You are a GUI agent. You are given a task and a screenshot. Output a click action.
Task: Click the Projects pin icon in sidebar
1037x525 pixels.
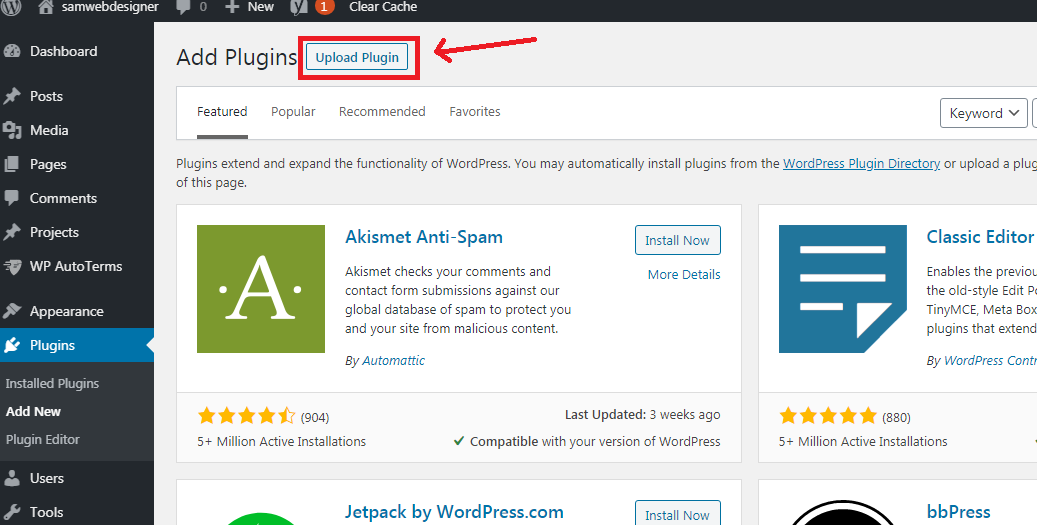pyautogui.click(x=11, y=233)
